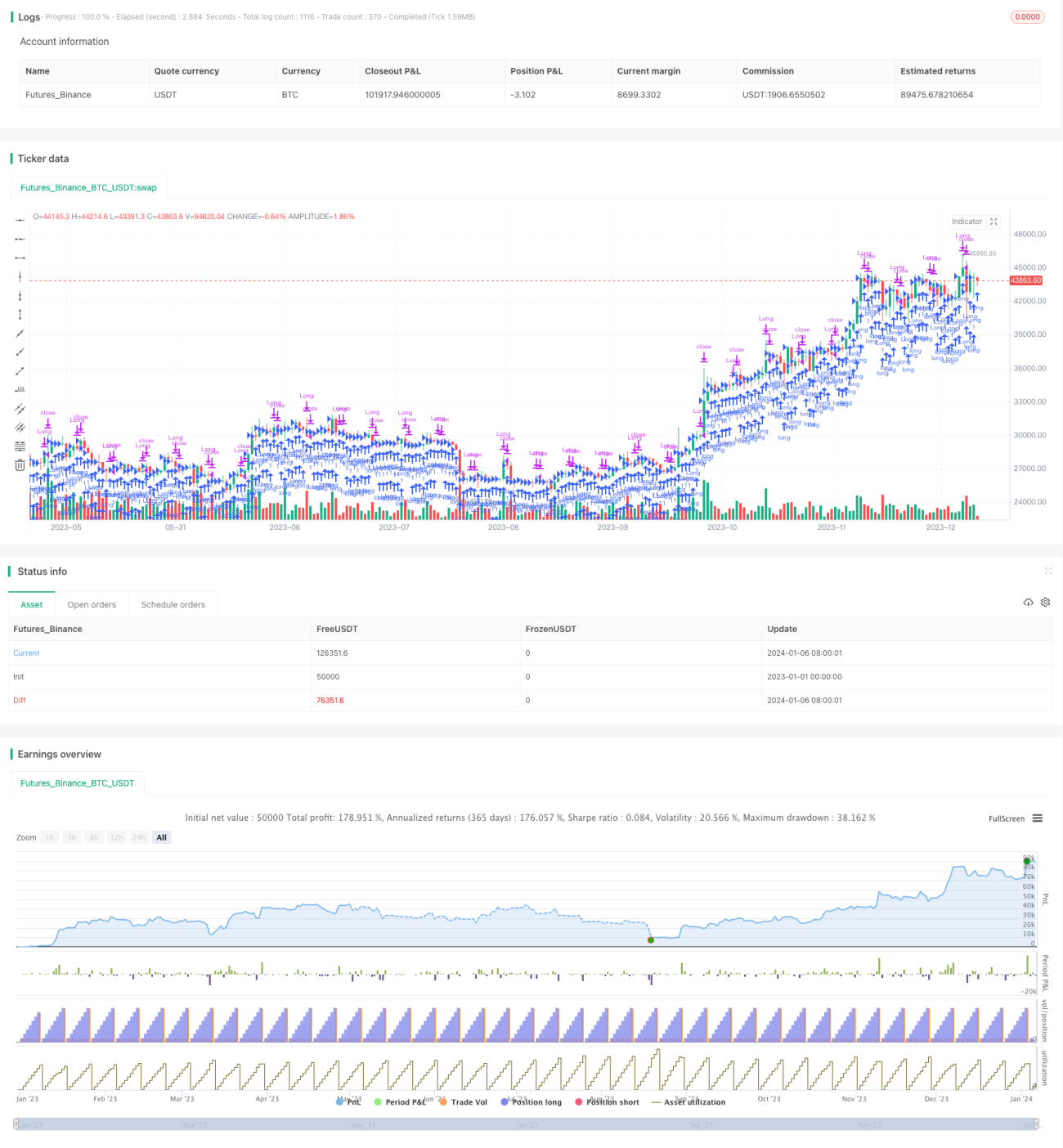Viewport: 1063px width, 1148px height.
Task: Toggle the Period P&L legend series
Action: coord(400,1102)
